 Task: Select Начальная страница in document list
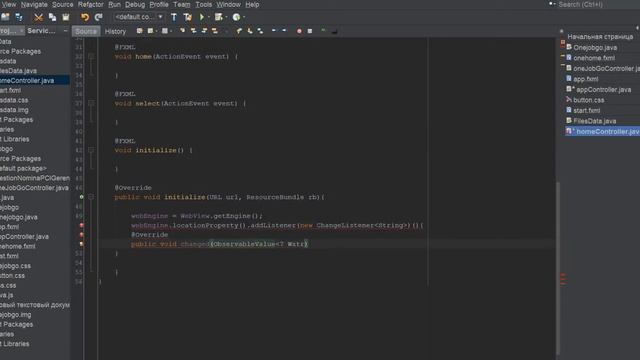tap(600, 37)
